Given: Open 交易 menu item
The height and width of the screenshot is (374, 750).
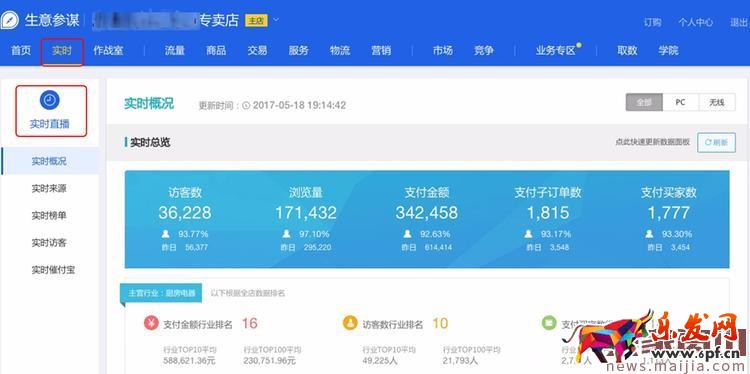Looking at the screenshot, I should (x=257, y=50).
